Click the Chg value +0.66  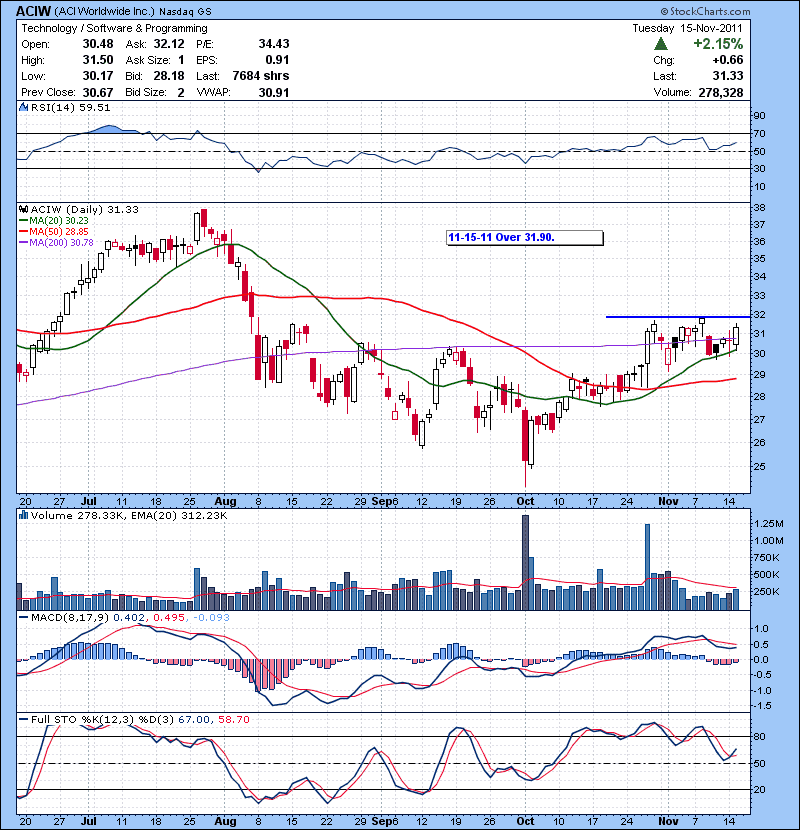[727, 60]
